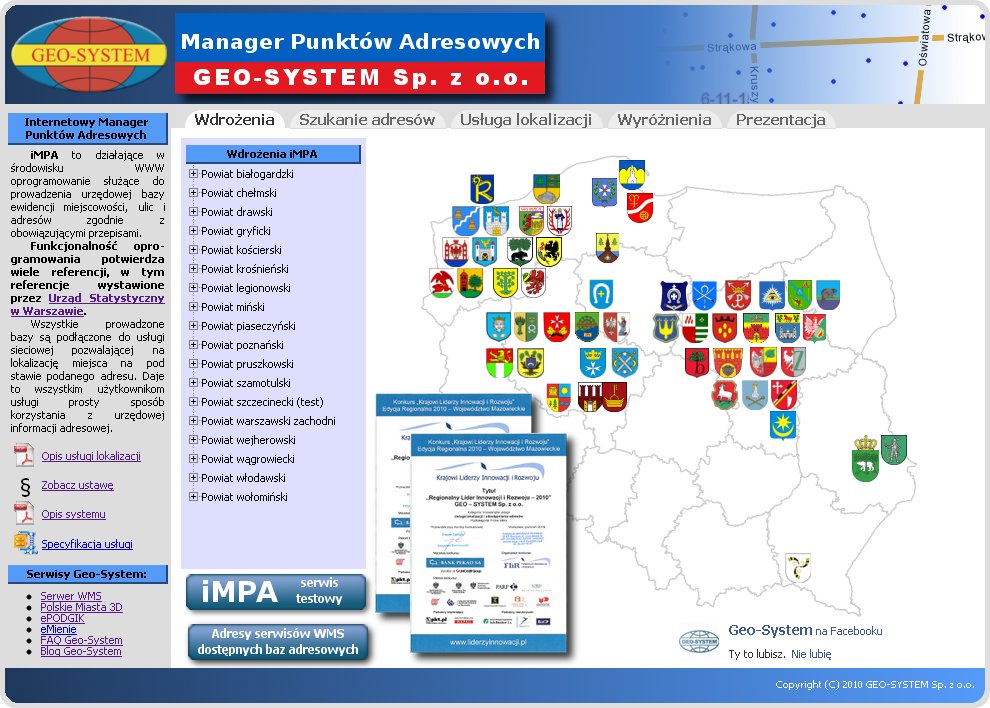Image resolution: width=990 pixels, height=708 pixels.
Task: Click the green crest with armored knight
Action: (894, 450)
